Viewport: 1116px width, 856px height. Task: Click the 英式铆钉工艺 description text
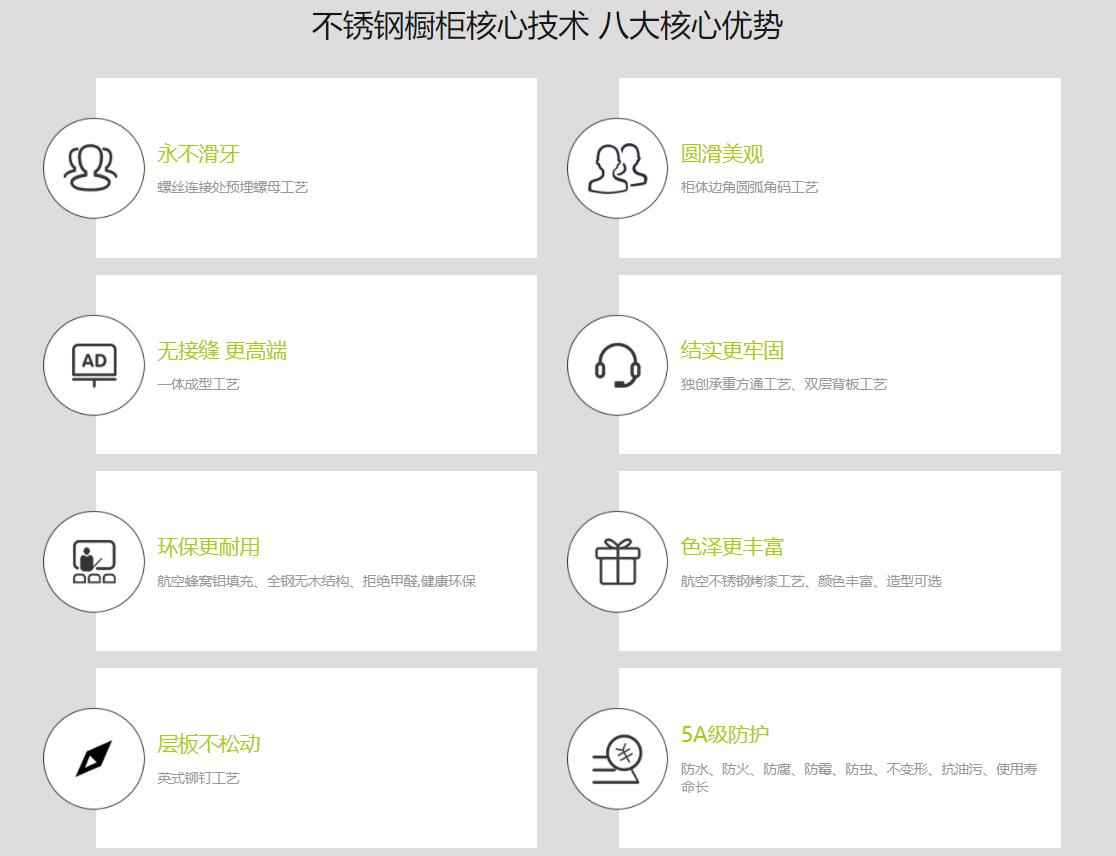(198, 778)
